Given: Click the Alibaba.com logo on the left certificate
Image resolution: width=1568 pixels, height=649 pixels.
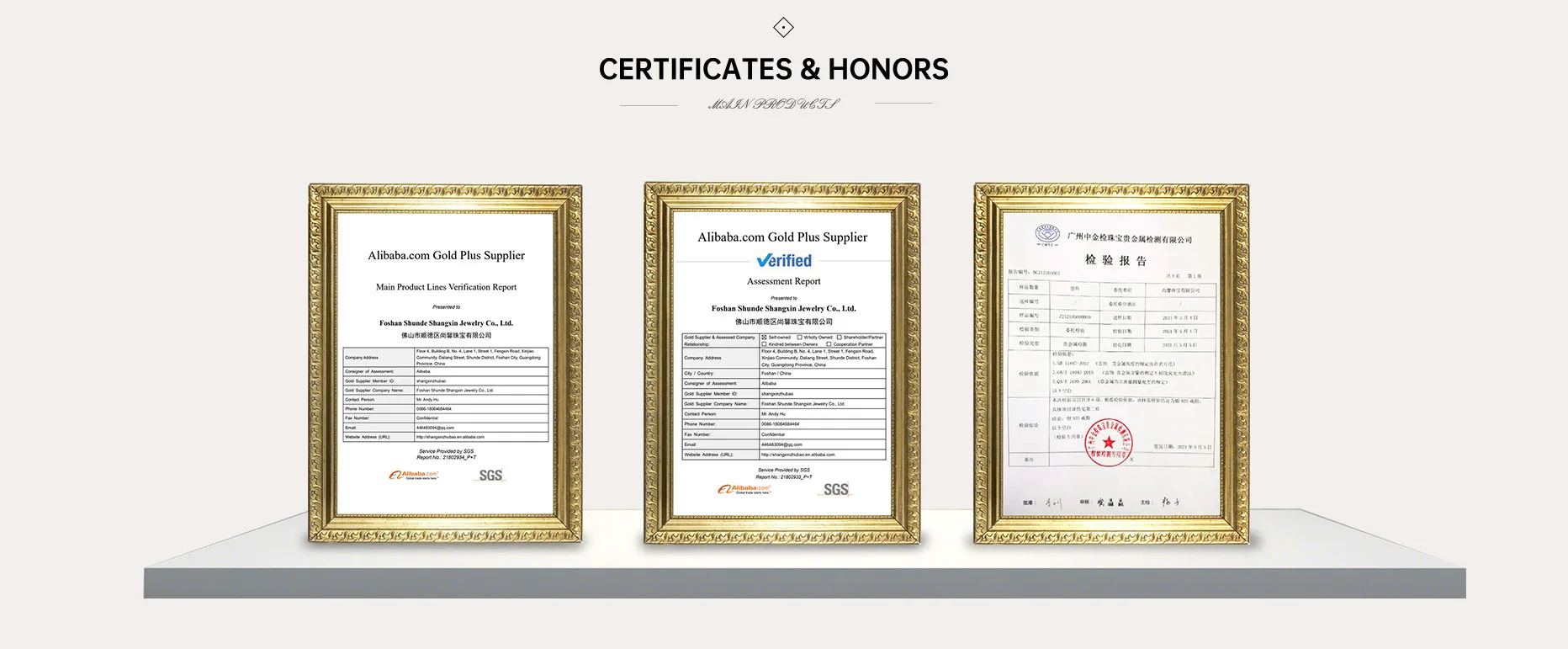Looking at the screenshot, I should (413, 475).
